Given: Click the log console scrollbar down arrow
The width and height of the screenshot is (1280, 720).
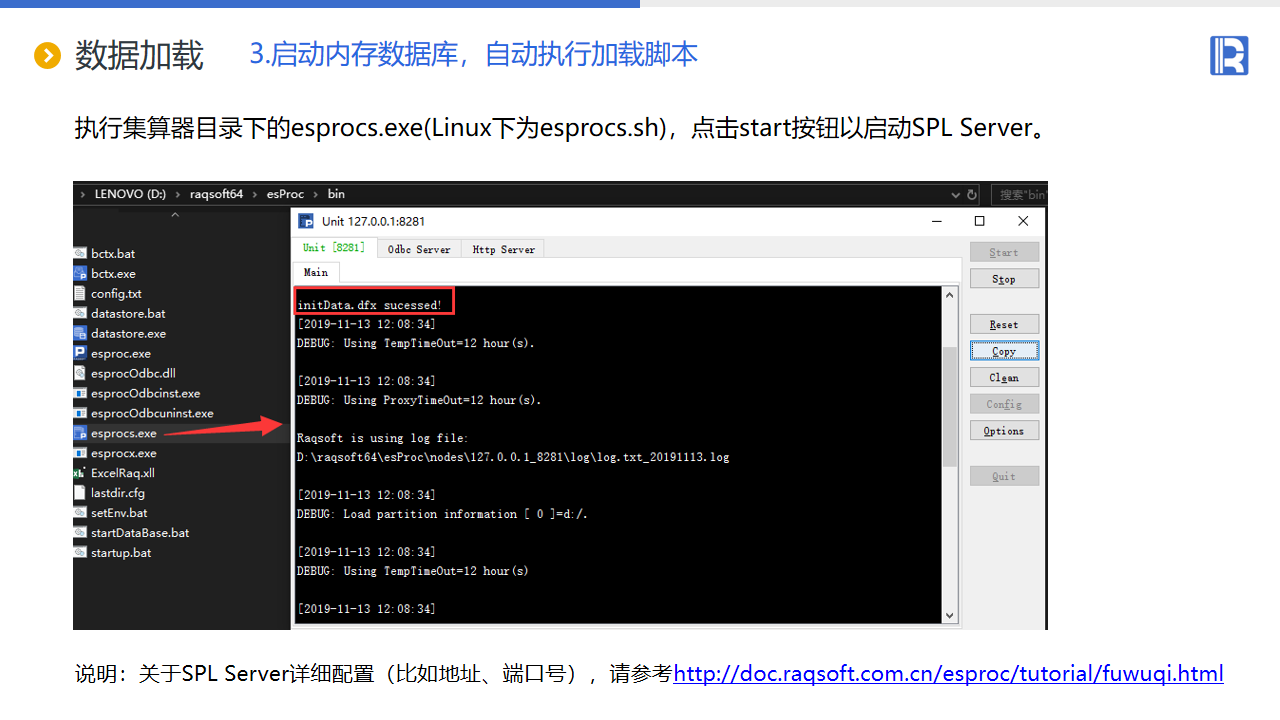Looking at the screenshot, I should (950, 615).
